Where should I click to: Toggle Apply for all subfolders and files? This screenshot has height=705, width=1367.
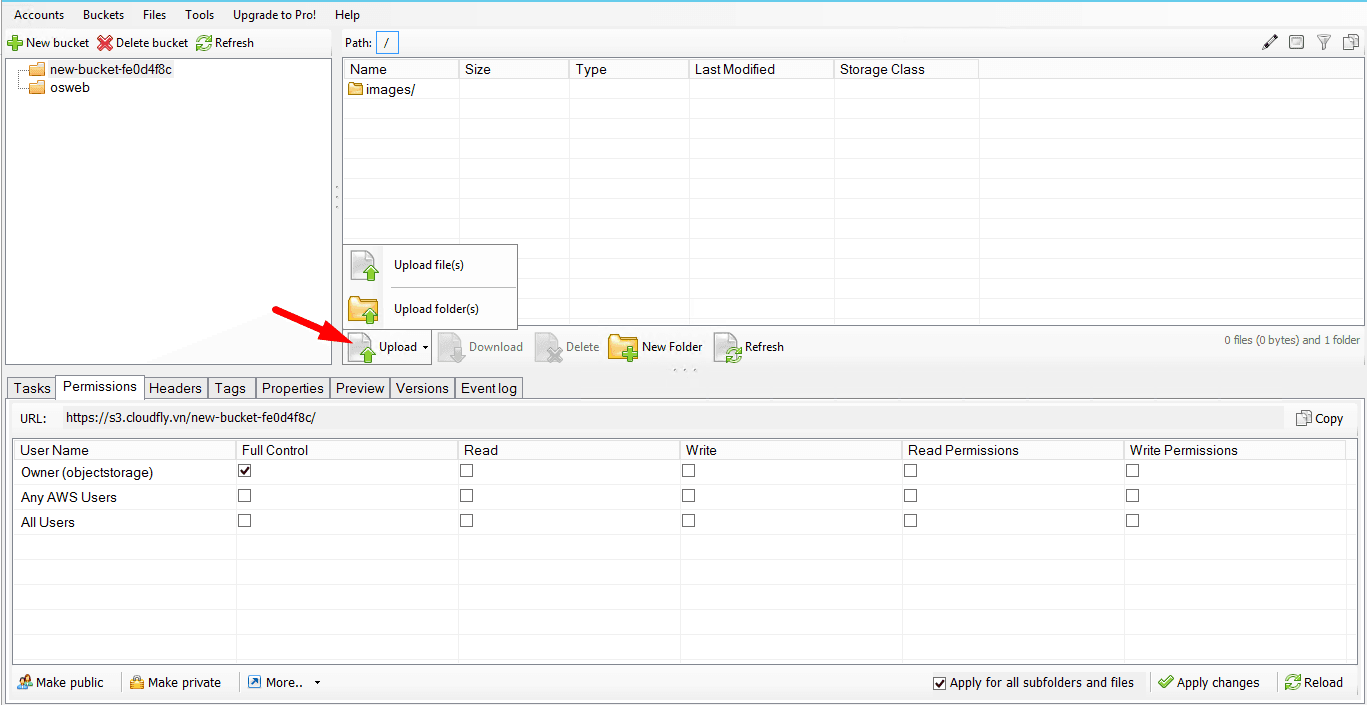pyautogui.click(x=939, y=683)
